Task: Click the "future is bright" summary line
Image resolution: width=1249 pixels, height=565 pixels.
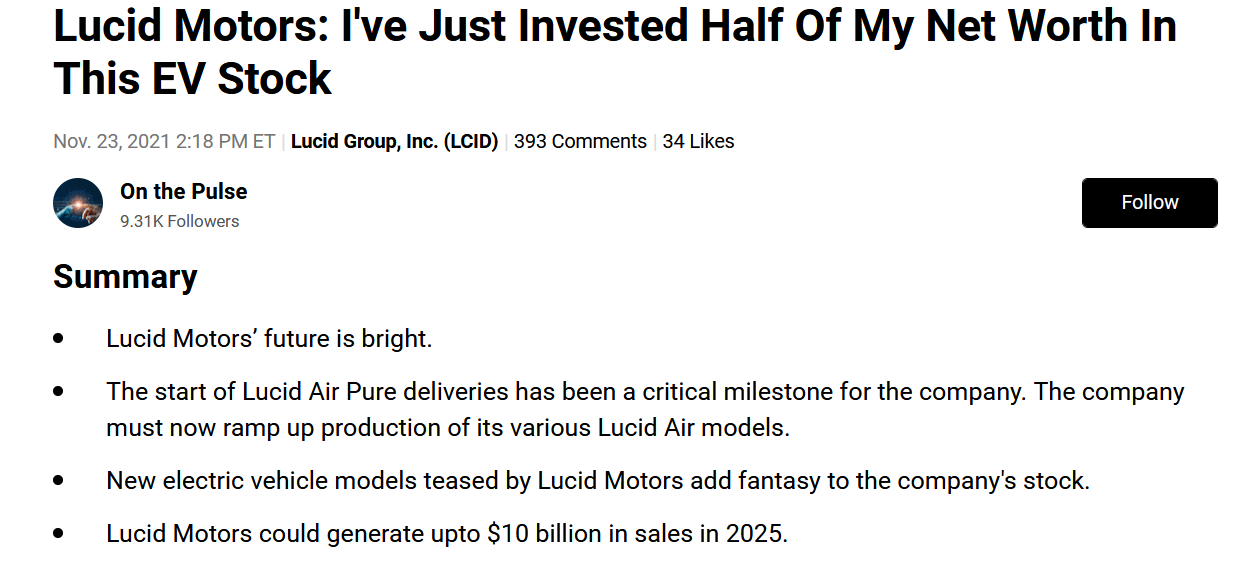Action: click(269, 339)
